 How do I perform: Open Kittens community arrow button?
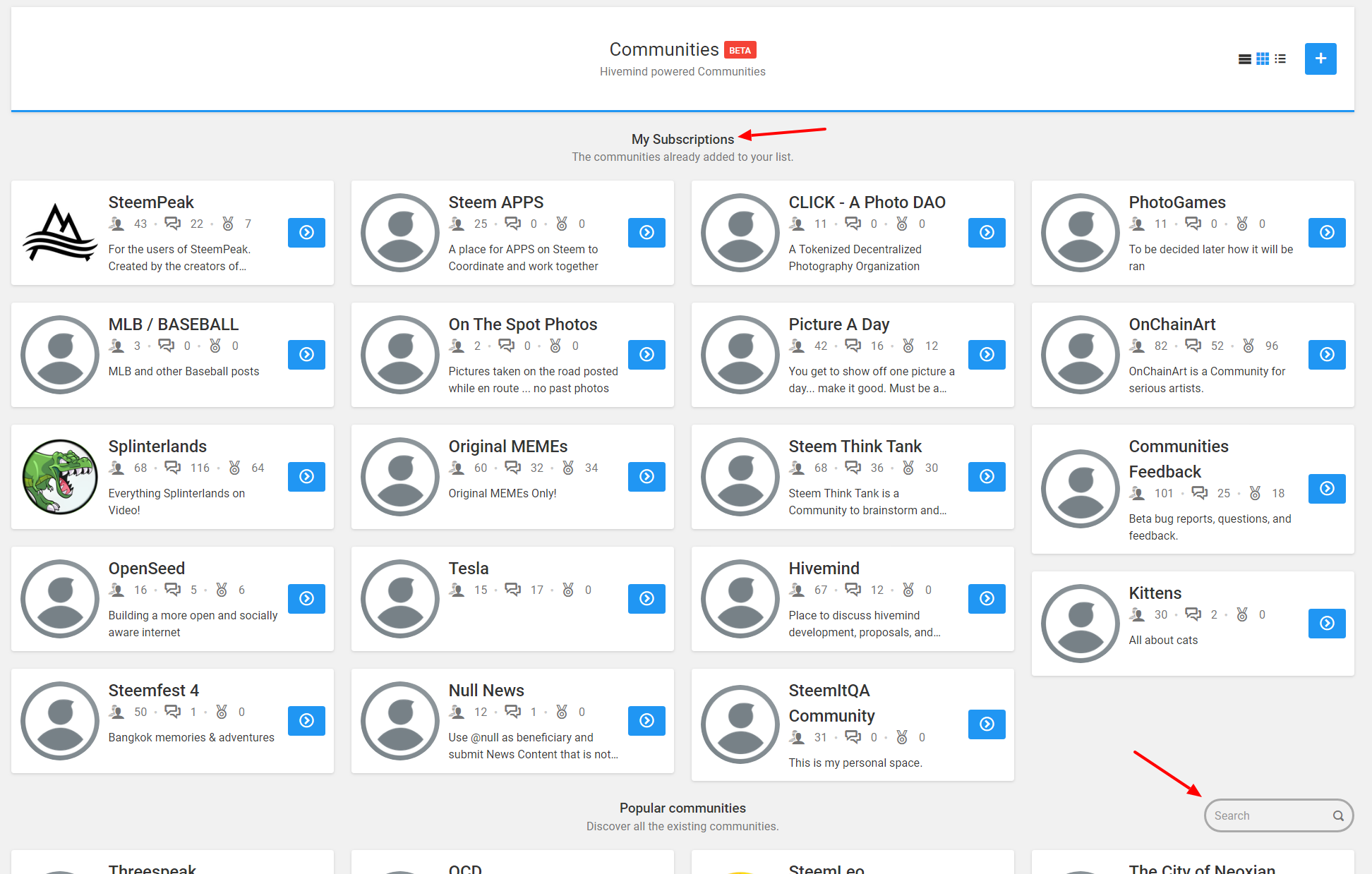[1327, 624]
